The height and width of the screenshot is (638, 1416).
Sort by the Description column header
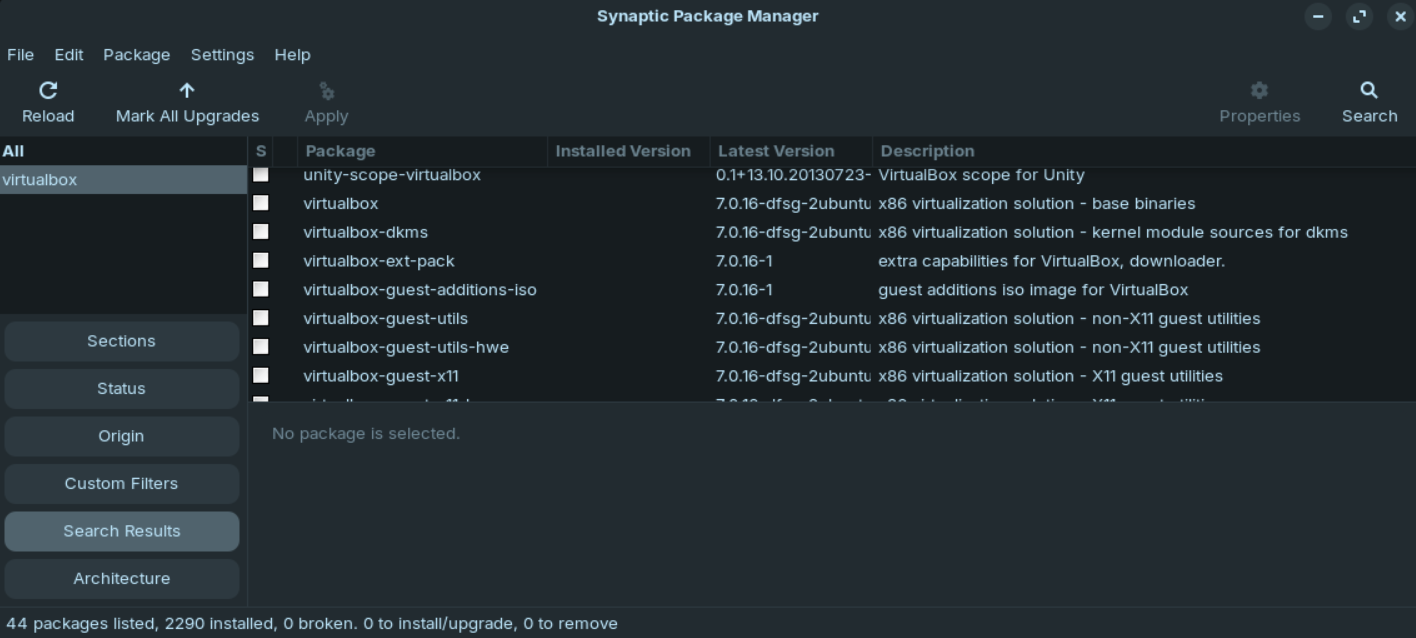(x=1144, y=151)
